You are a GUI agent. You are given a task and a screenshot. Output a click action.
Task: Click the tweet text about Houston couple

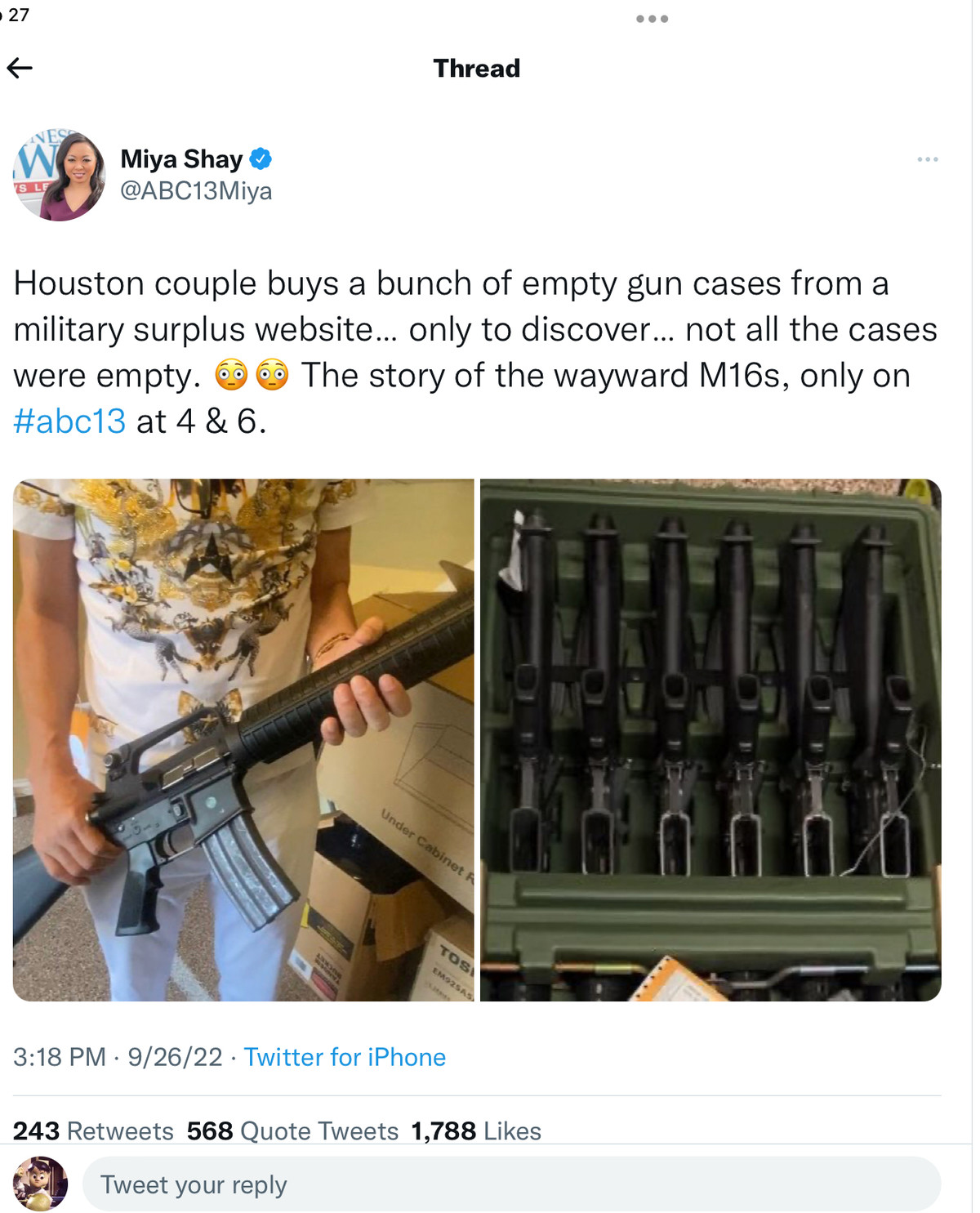[475, 352]
